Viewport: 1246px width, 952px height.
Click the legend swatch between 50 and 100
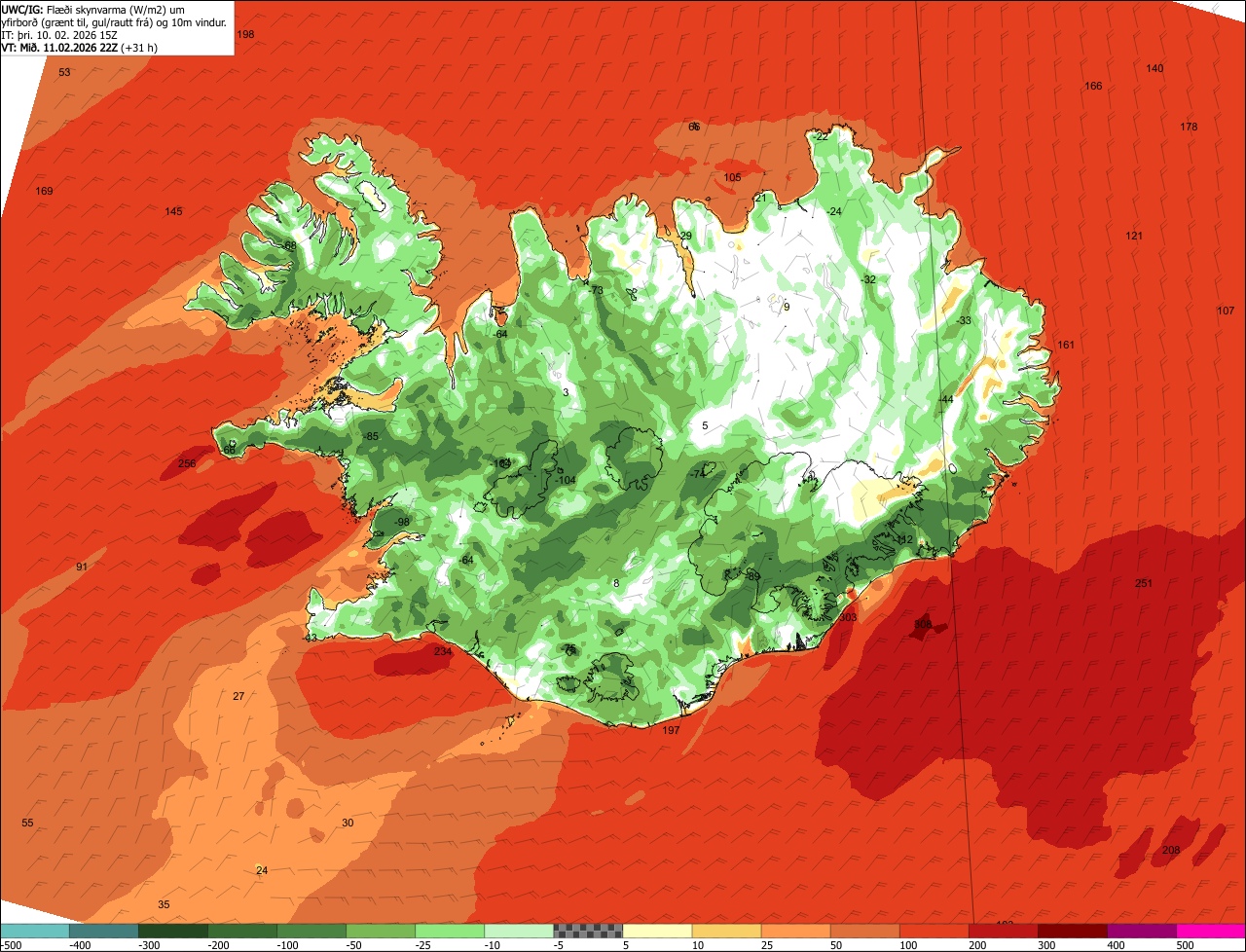coord(864,931)
